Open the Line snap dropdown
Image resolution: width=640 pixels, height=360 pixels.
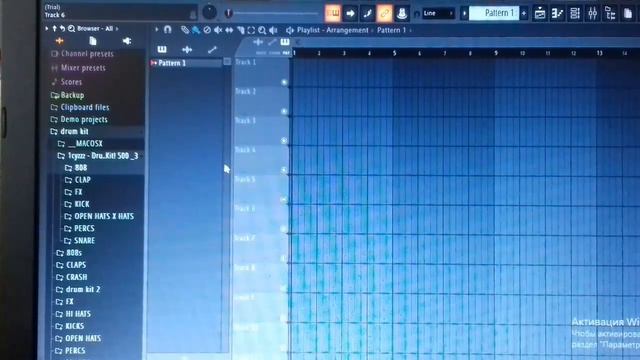click(438, 13)
